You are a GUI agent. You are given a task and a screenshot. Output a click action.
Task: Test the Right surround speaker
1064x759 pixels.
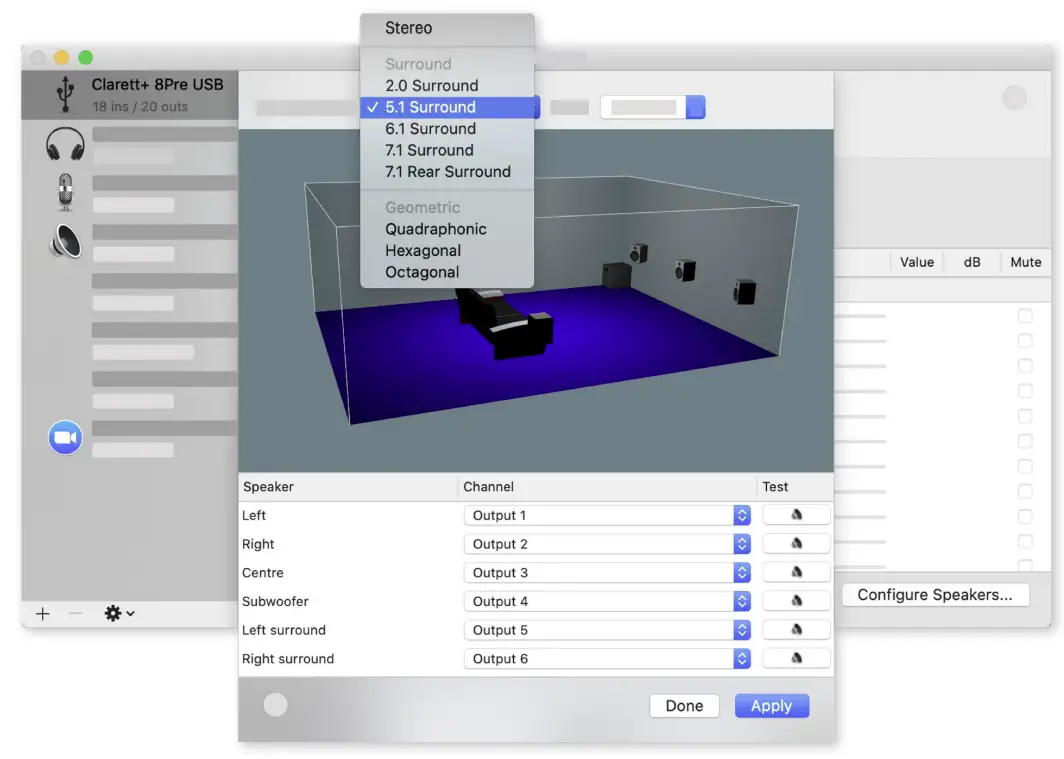(x=797, y=658)
